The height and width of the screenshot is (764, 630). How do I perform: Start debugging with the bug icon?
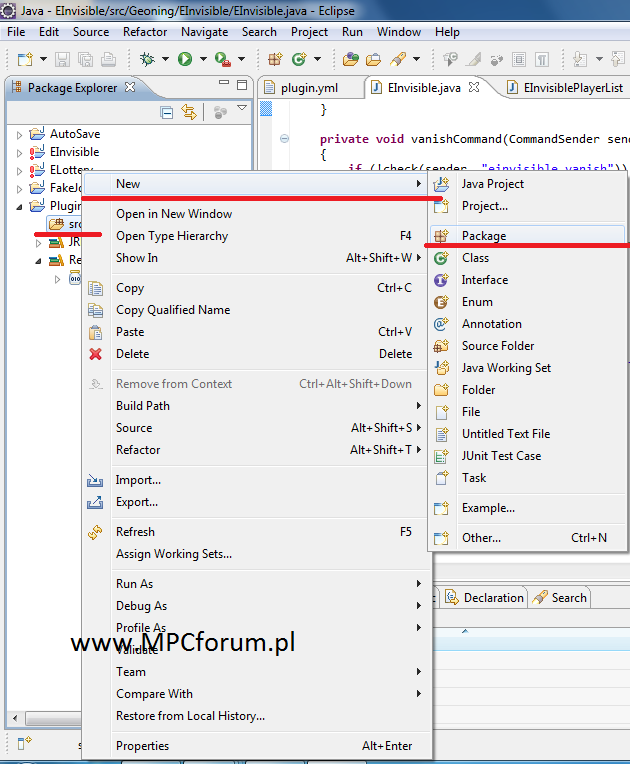(147, 59)
